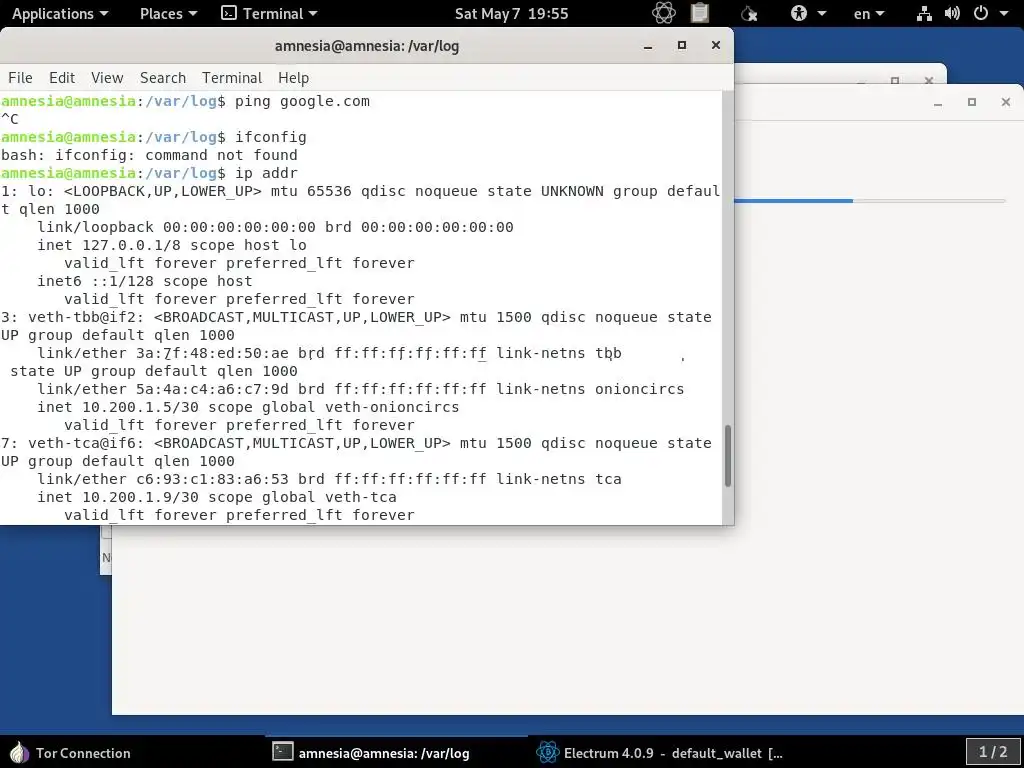Viewport: 1024px width, 768px height.
Task: Click 'link-netns onioncircs' text
Action: click(590, 389)
